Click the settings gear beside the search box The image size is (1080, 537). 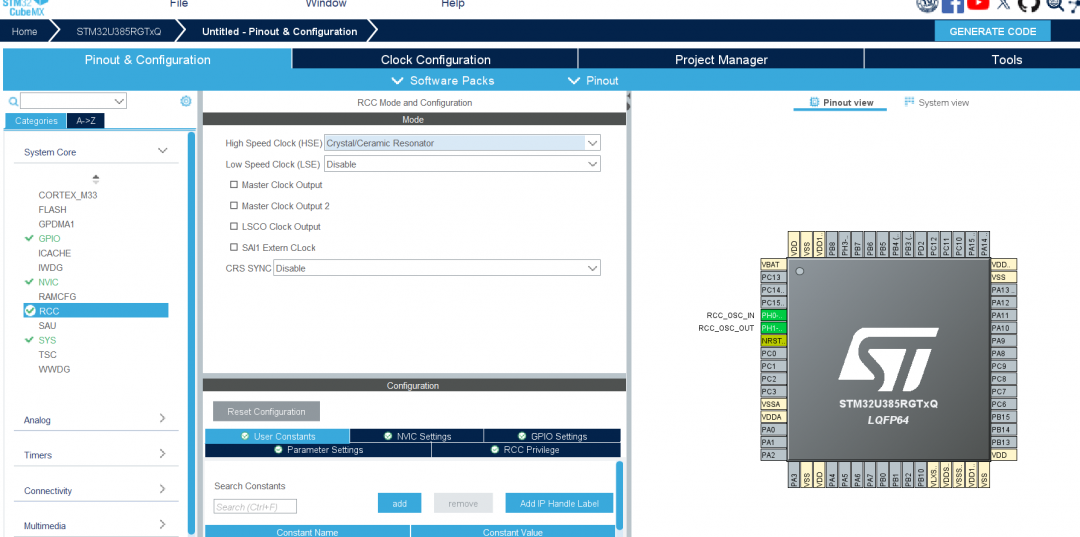[185, 101]
